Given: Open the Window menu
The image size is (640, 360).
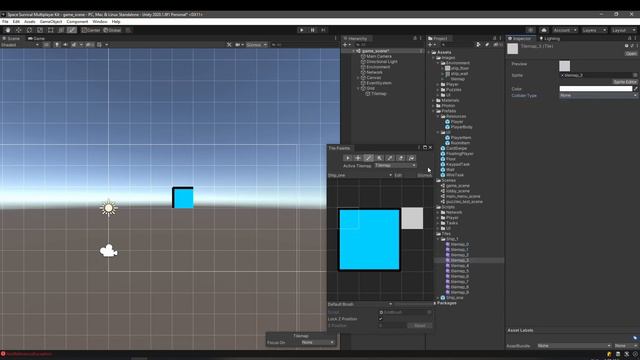Looking at the screenshot, I should [100, 22].
